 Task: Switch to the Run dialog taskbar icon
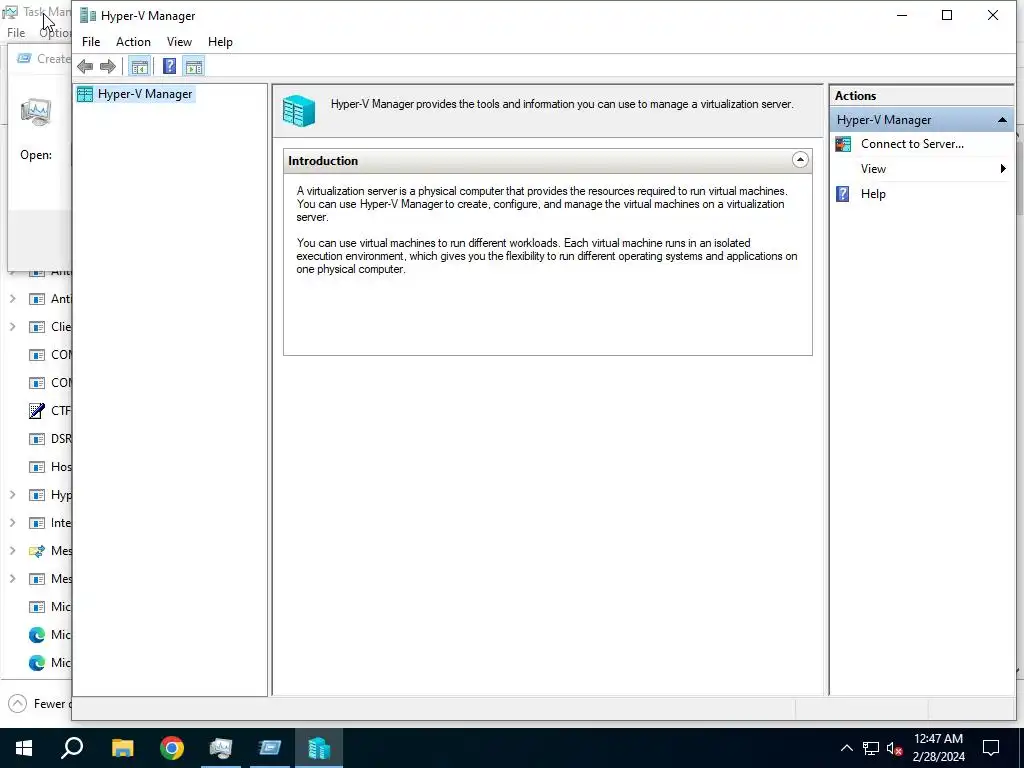[x=270, y=748]
